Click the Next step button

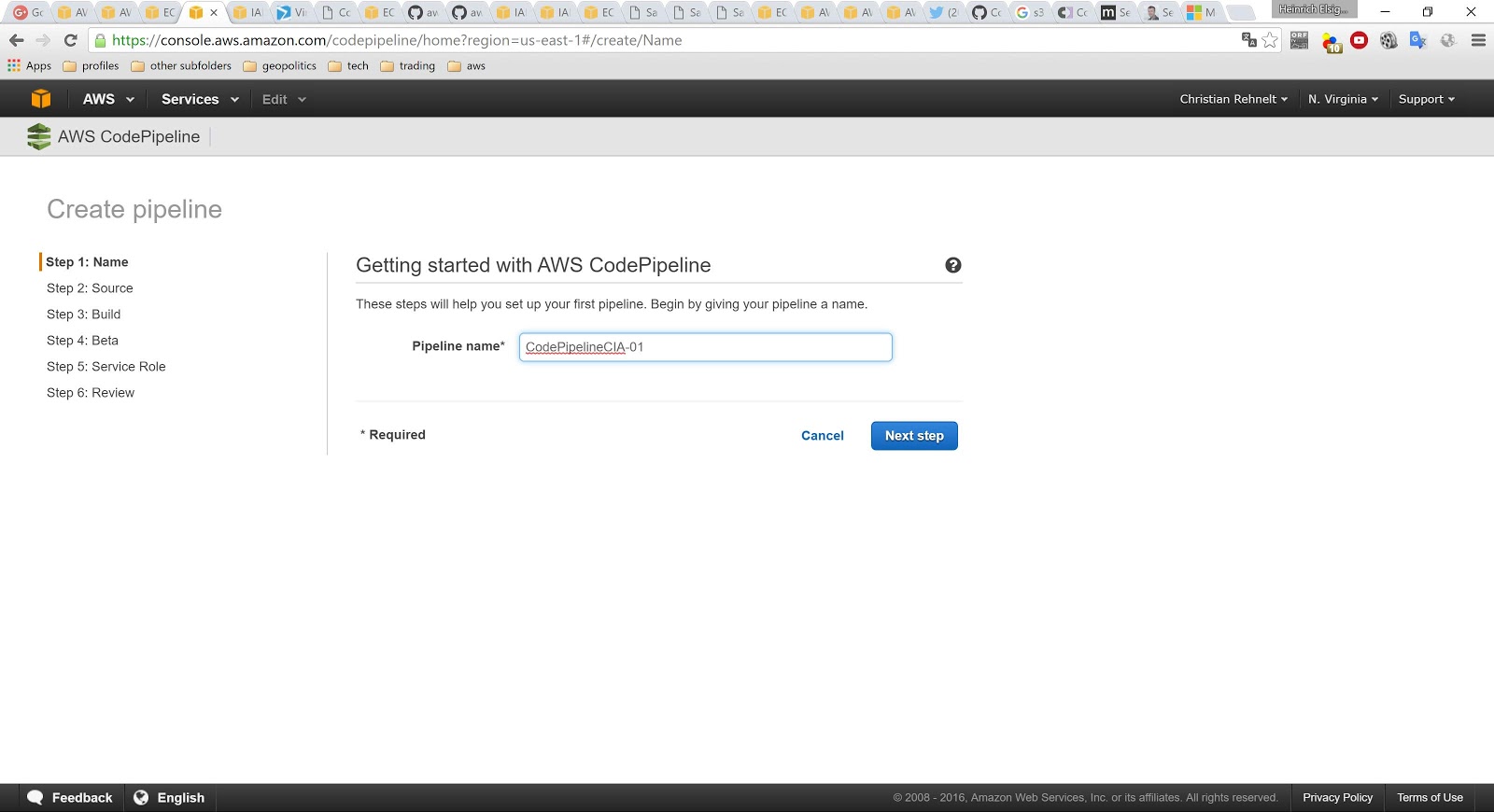(914, 436)
